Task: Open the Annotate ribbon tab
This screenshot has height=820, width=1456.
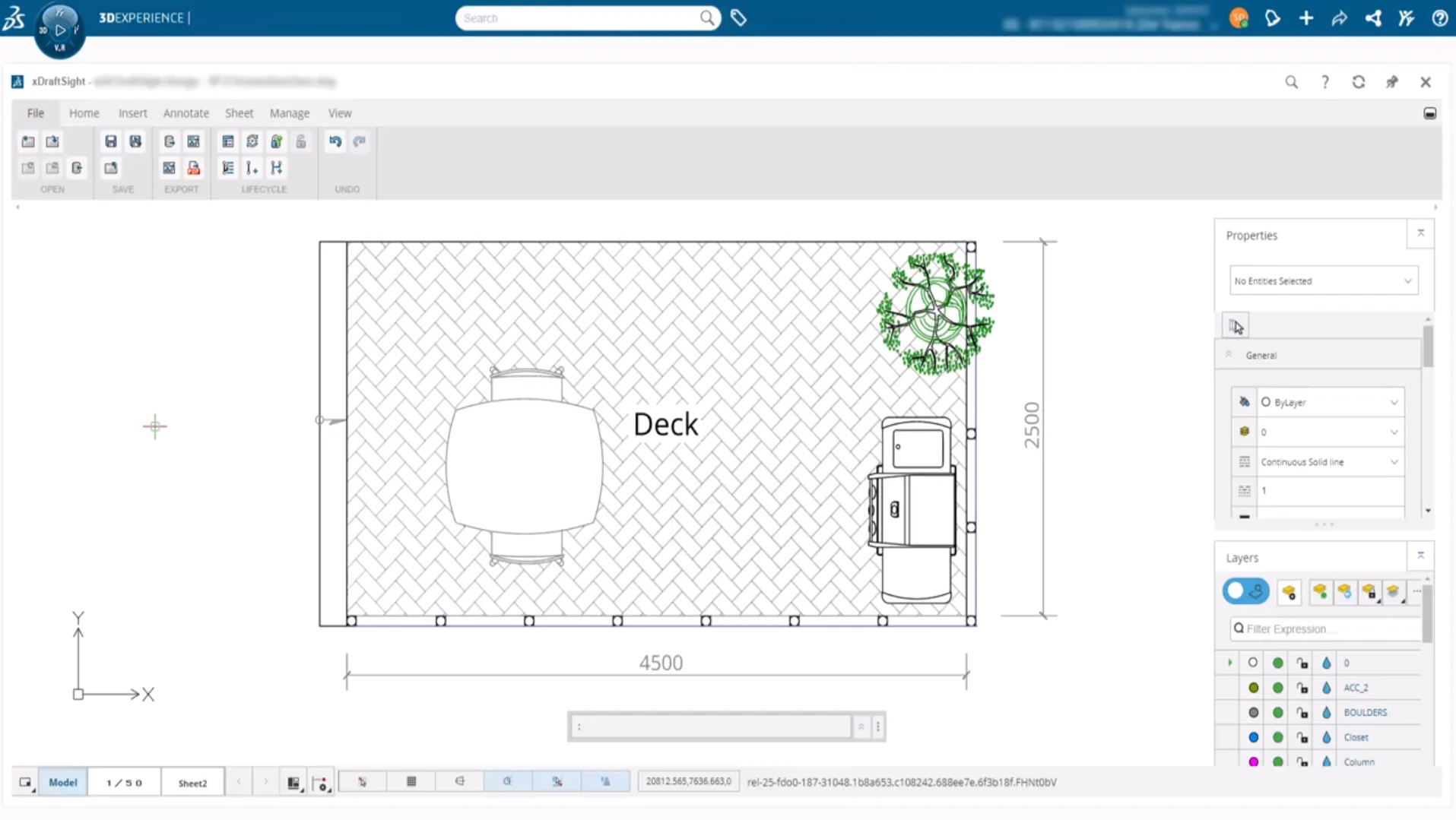Action: pos(186,113)
